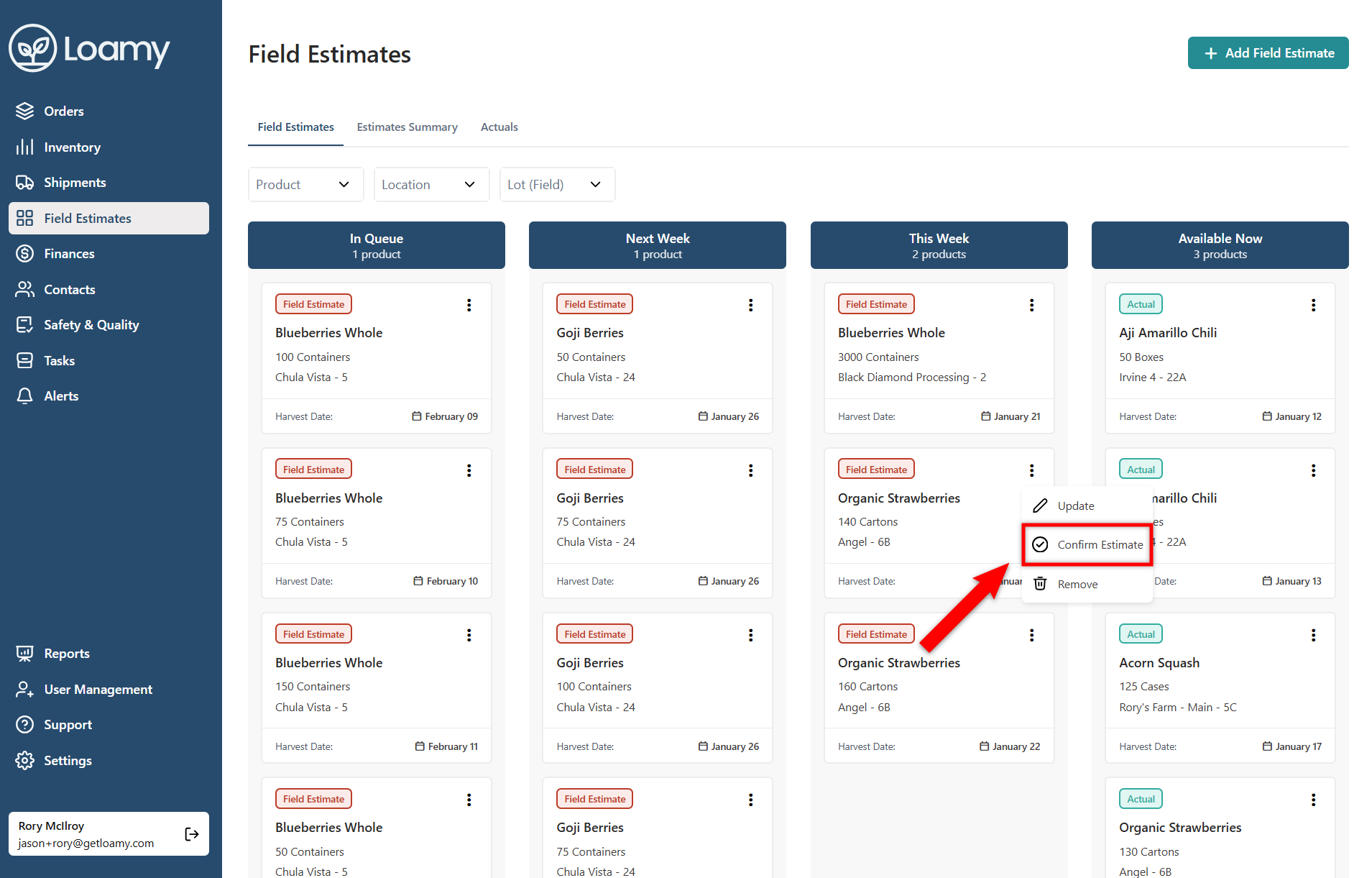Screen dimensions: 1372x878
Task: Open the Lot (Field) dropdown
Action: [x=557, y=185]
